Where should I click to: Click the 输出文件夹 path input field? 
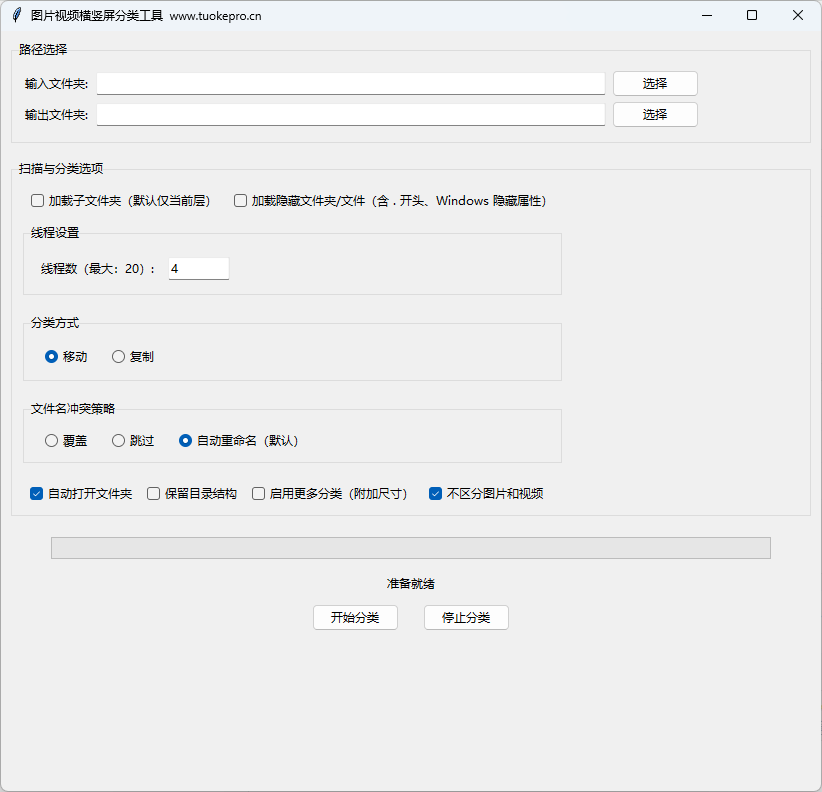pos(350,115)
